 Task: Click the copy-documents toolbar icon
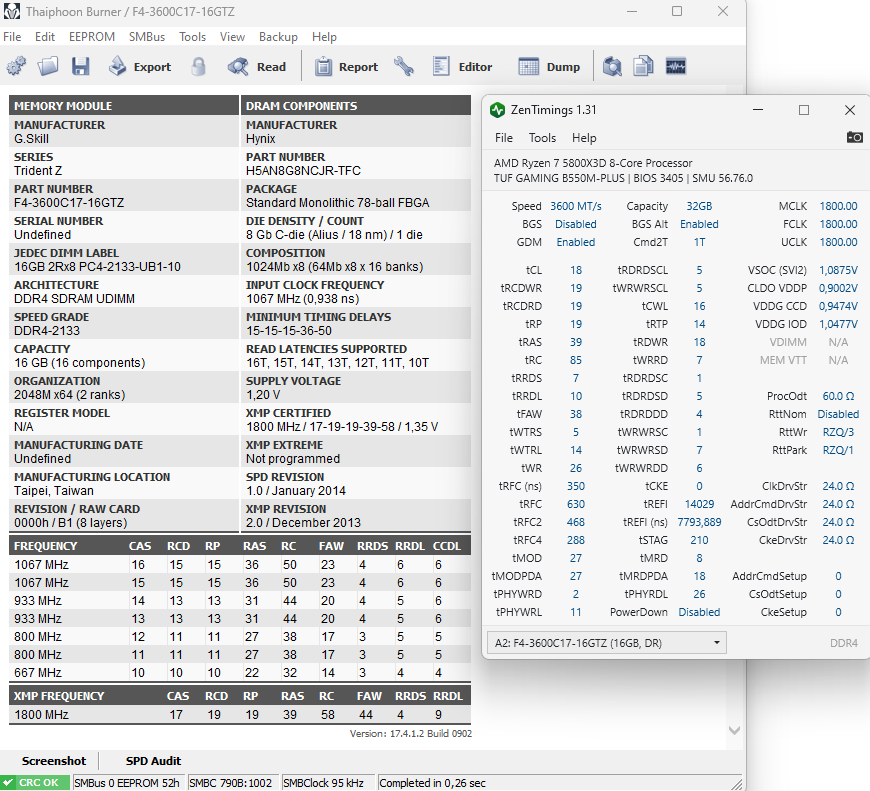pyautogui.click(x=644, y=67)
